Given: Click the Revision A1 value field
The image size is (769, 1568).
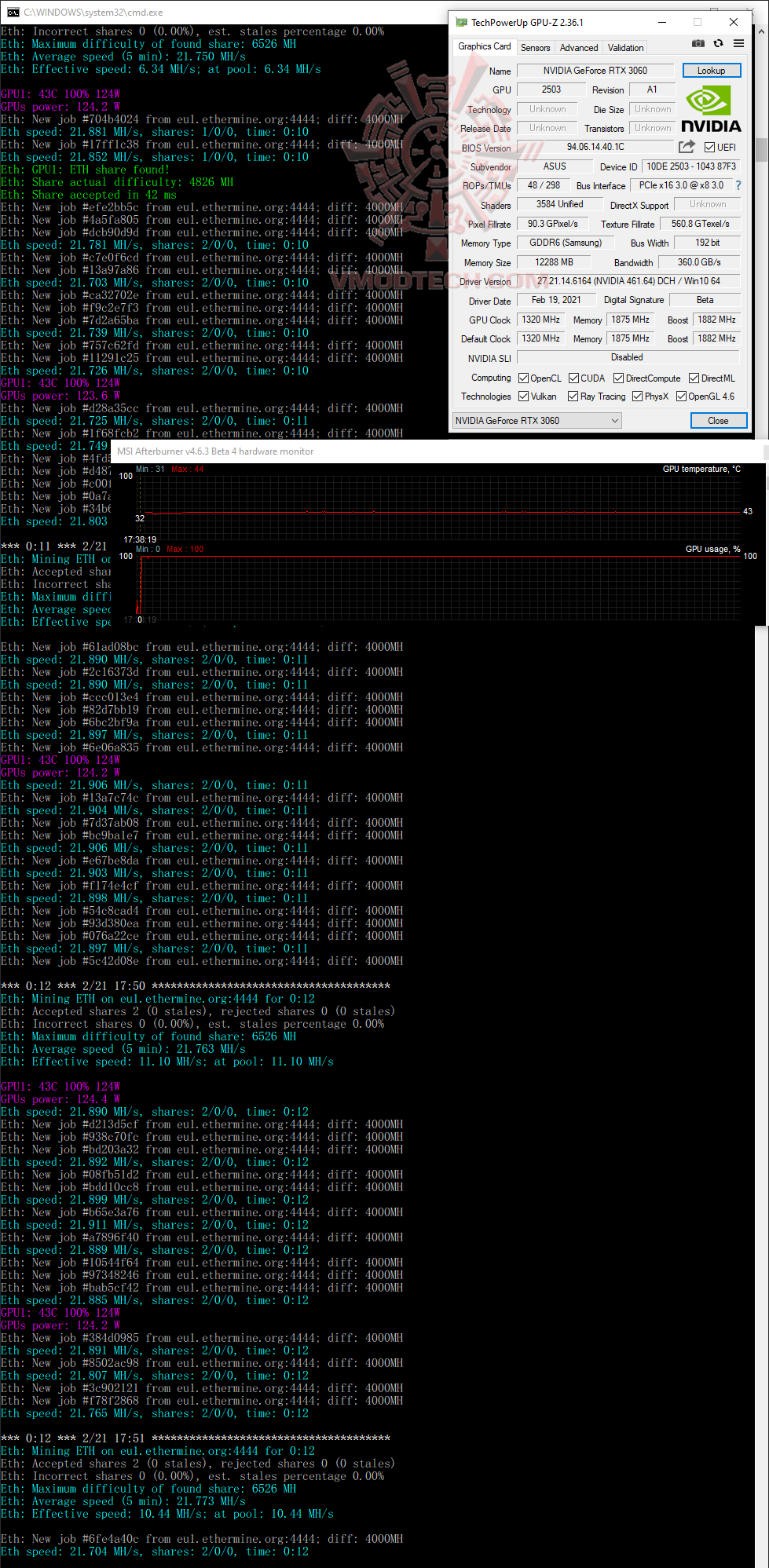Looking at the screenshot, I should click(x=651, y=90).
